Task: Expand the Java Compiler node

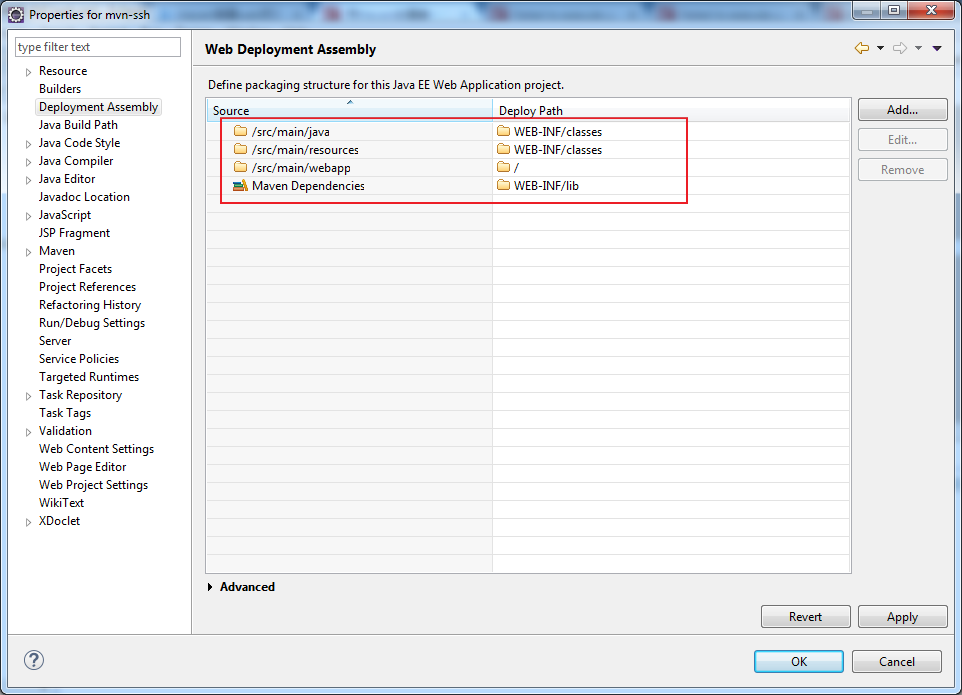Action: point(28,162)
